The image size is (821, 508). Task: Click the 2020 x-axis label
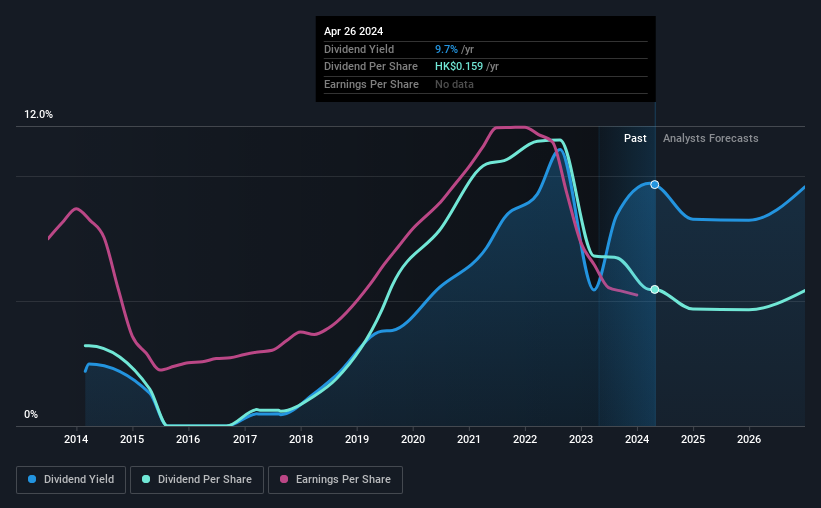[x=413, y=439]
